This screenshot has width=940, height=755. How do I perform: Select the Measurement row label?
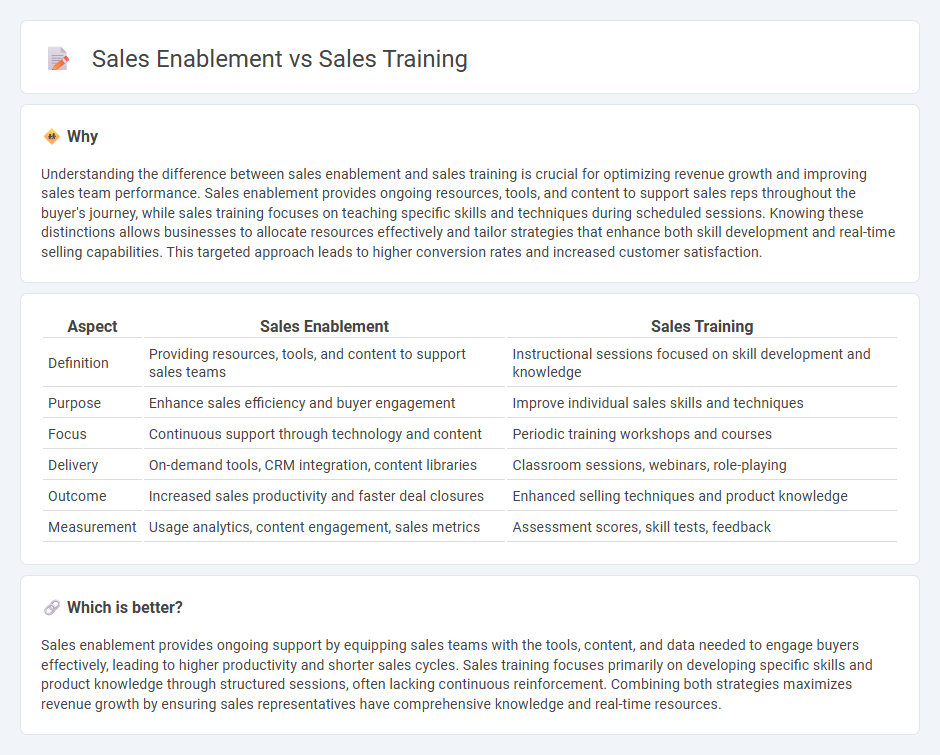tap(92, 527)
